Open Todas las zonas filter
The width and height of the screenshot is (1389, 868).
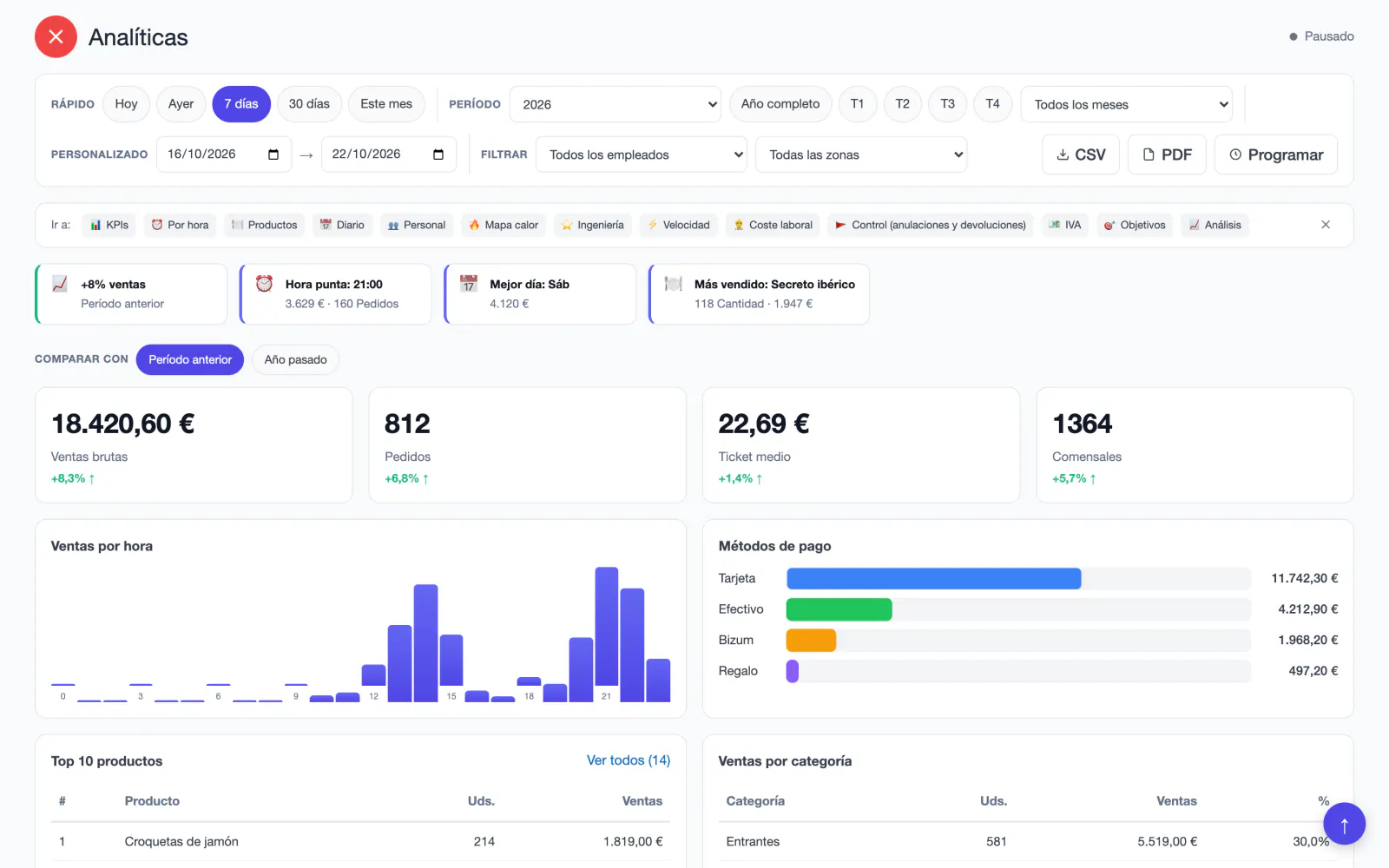tap(861, 155)
